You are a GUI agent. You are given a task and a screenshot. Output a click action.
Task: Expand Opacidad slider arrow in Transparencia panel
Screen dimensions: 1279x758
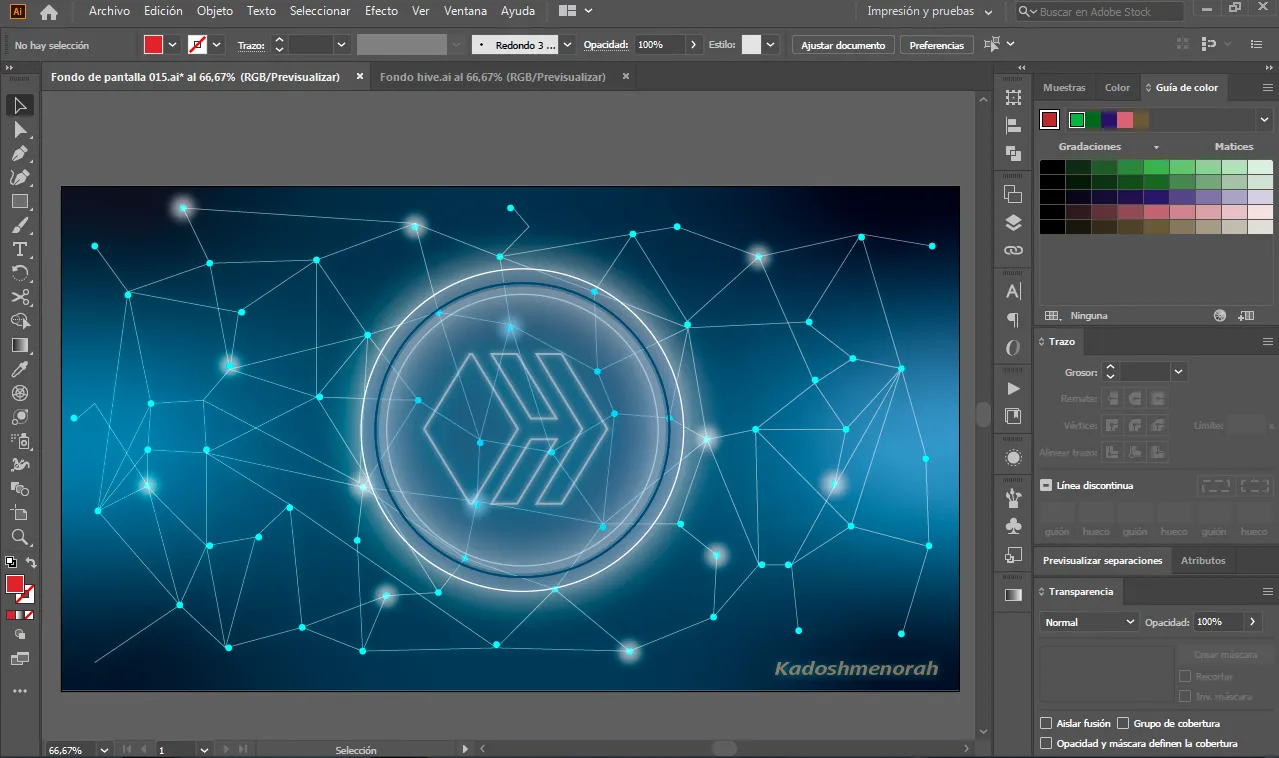pyautogui.click(x=1253, y=622)
